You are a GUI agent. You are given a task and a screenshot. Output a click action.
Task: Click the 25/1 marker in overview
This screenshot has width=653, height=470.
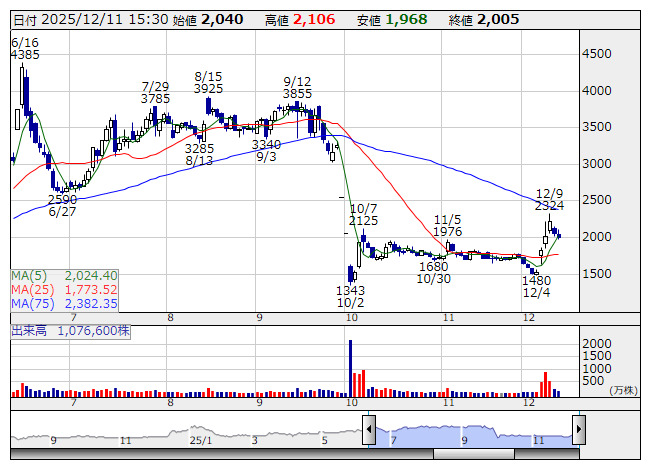(201, 440)
